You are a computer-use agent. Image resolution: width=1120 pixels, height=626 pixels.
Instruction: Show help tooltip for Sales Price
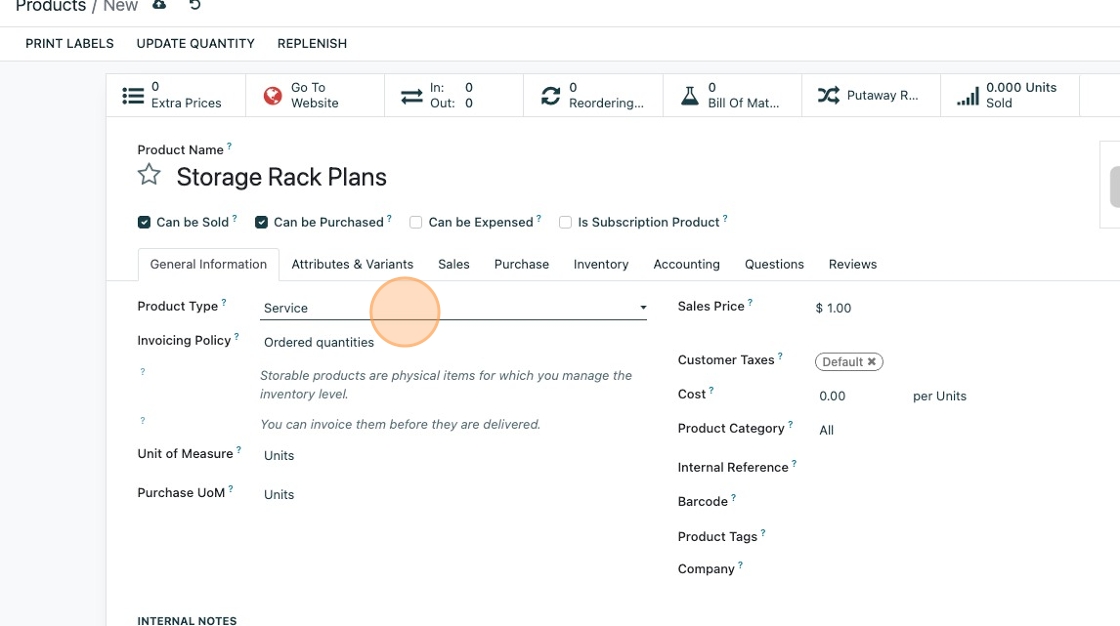(750, 302)
